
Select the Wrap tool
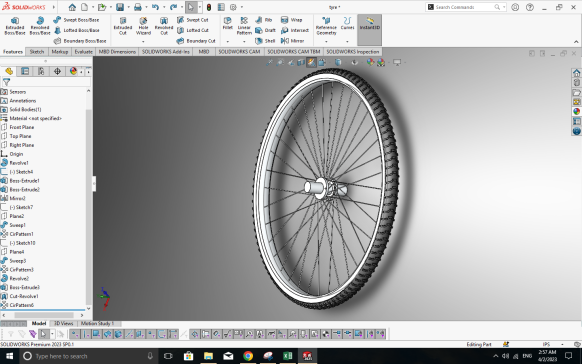pyautogui.click(x=291, y=20)
